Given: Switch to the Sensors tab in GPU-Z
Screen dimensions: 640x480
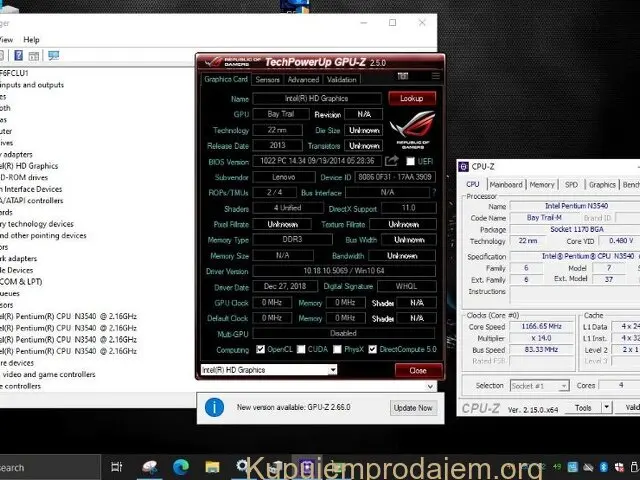Looking at the screenshot, I should 268,79.
